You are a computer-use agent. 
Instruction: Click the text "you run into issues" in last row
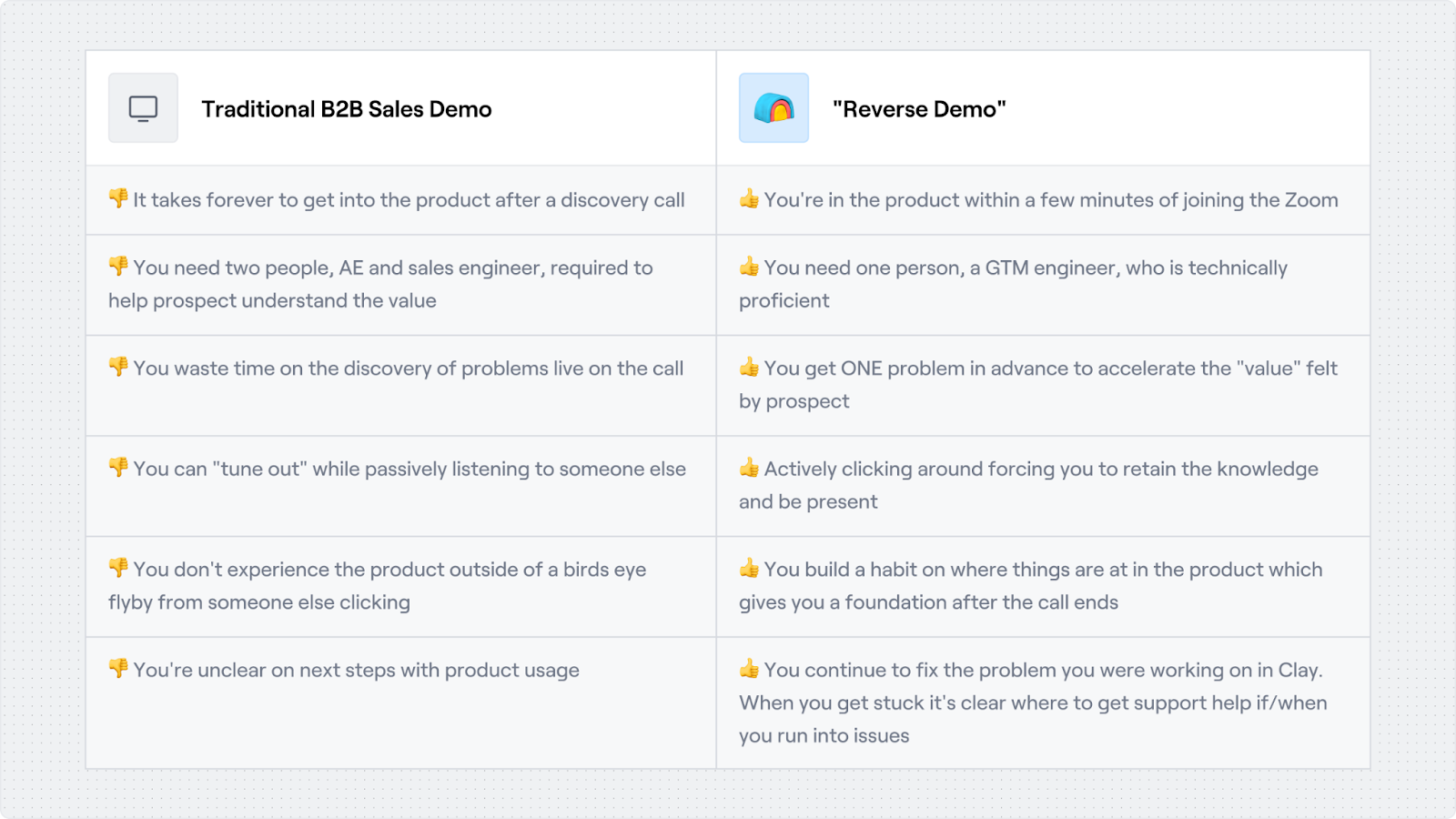point(824,736)
